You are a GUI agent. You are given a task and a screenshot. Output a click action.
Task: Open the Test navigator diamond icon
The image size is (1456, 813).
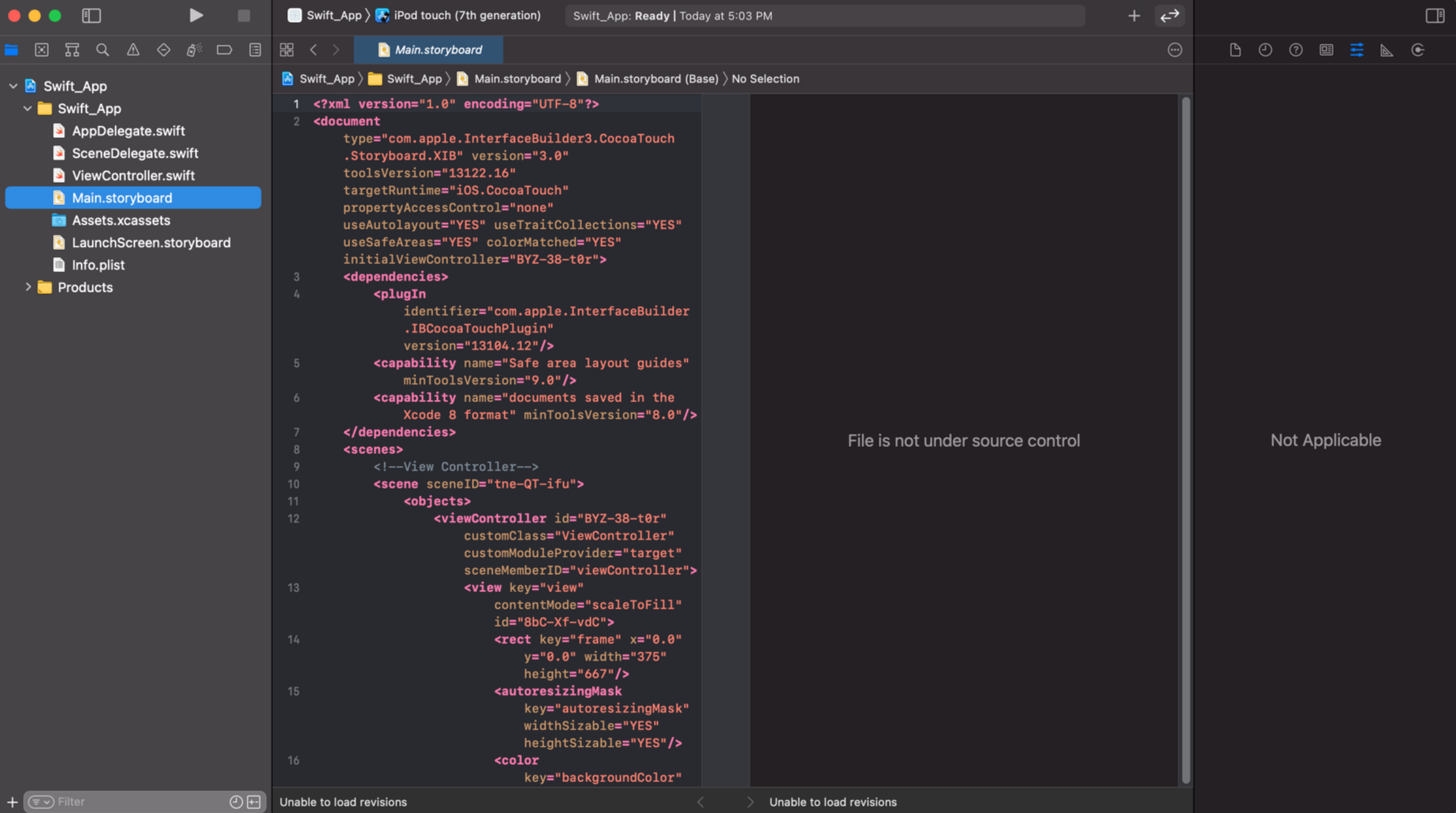(163, 50)
